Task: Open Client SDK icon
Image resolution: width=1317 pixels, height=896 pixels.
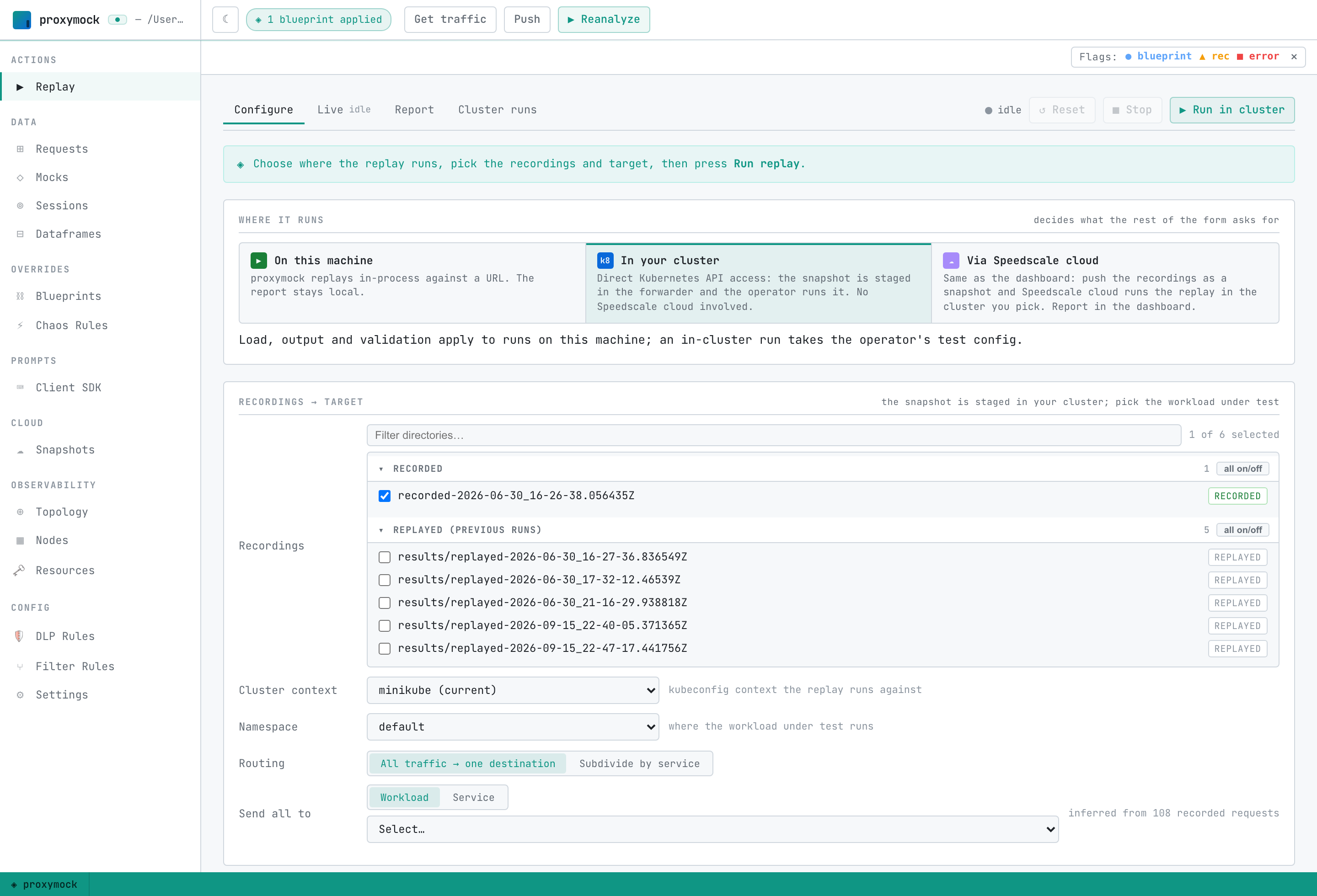Action: (21, 387)
